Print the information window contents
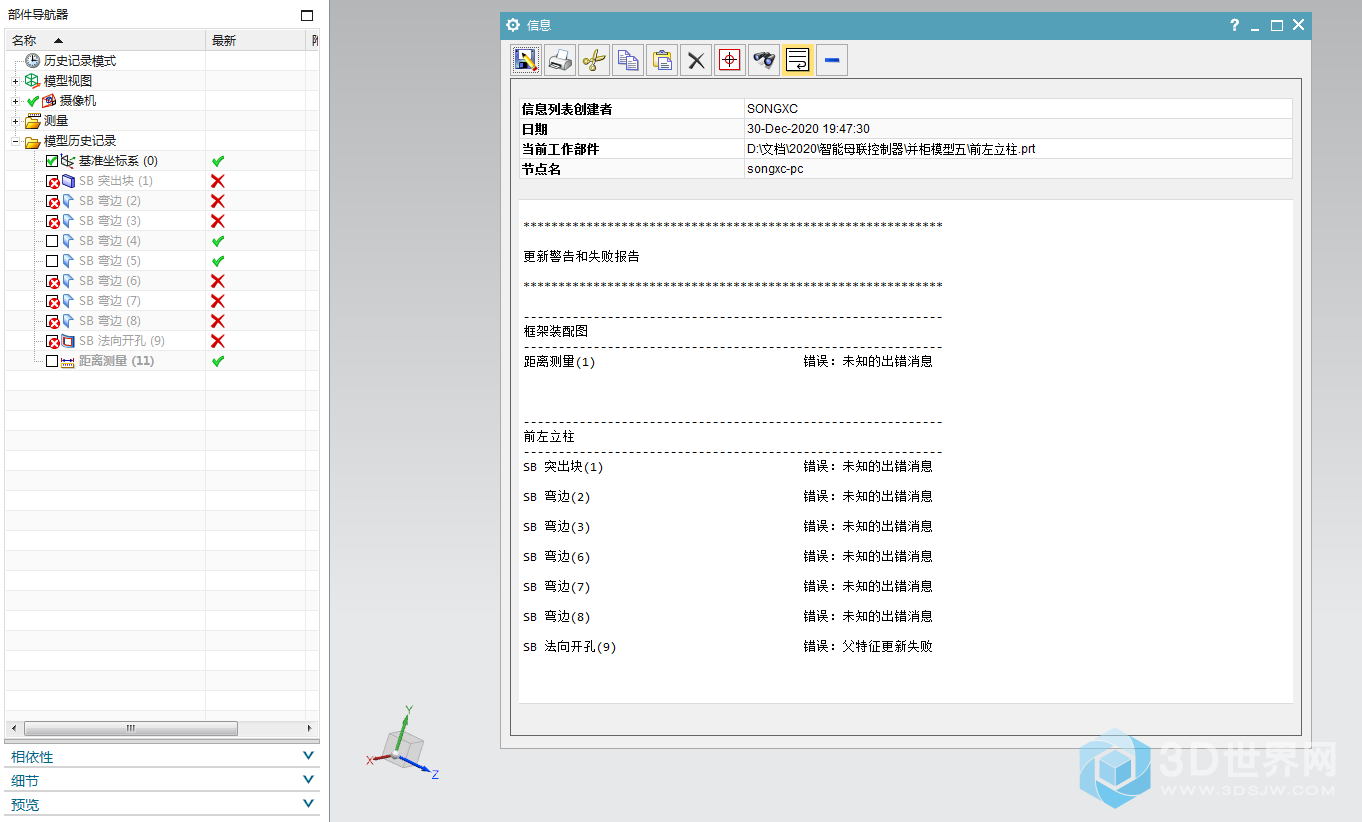The width and height of the screenshot is (1362, 822). 561,60
